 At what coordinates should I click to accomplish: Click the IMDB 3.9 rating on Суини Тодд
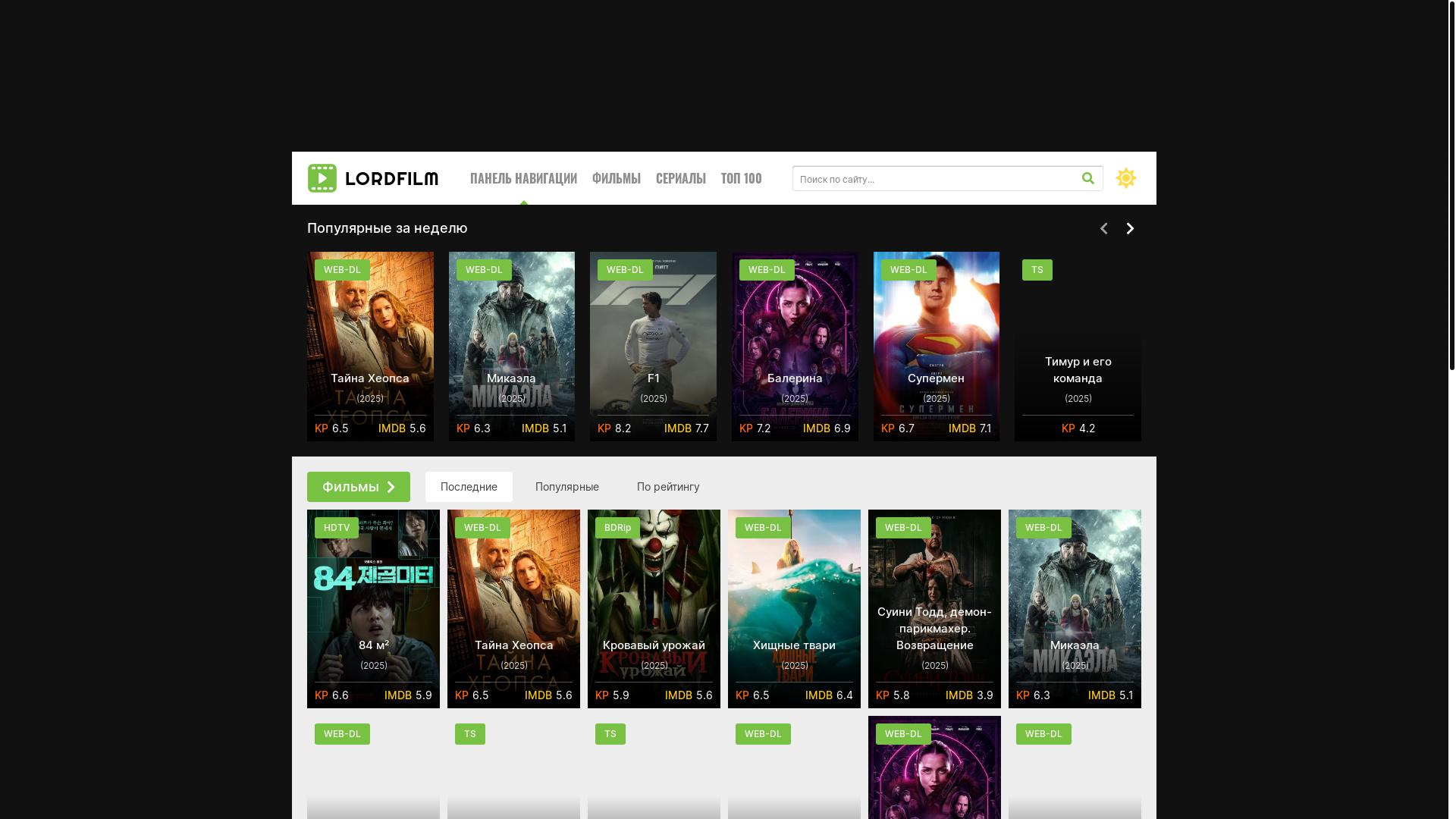point(969,695)
